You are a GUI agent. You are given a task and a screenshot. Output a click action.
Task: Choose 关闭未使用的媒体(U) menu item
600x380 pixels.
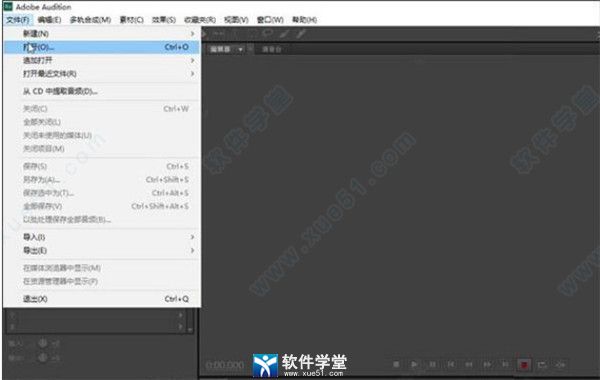[101, 135]
